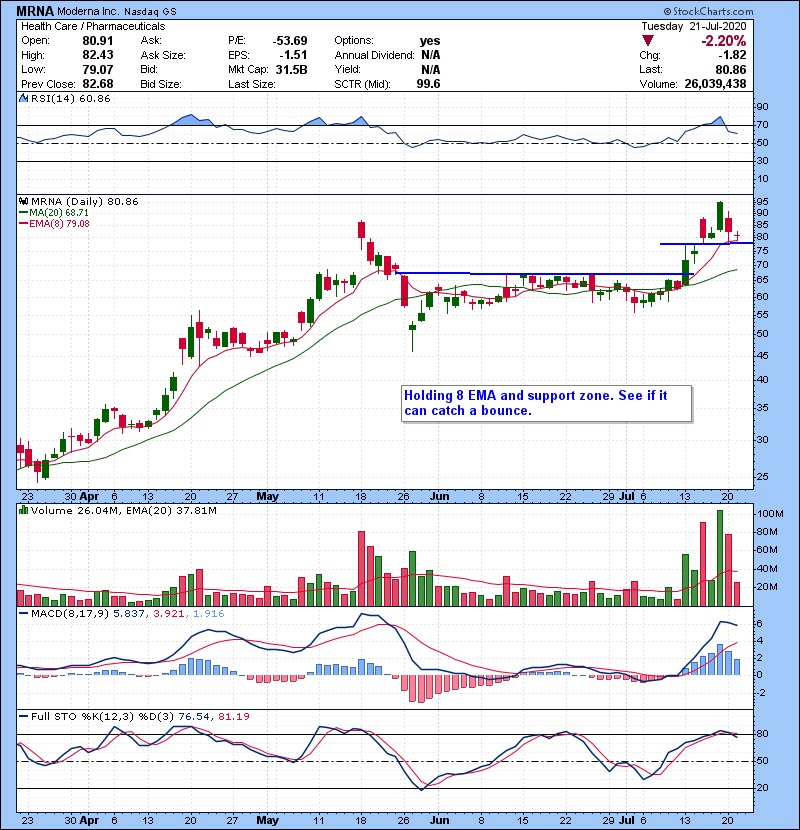Screen dimensions: 800x830
Task: Click the Last value 80.86 in header
Action: click(x=731, y=69)
